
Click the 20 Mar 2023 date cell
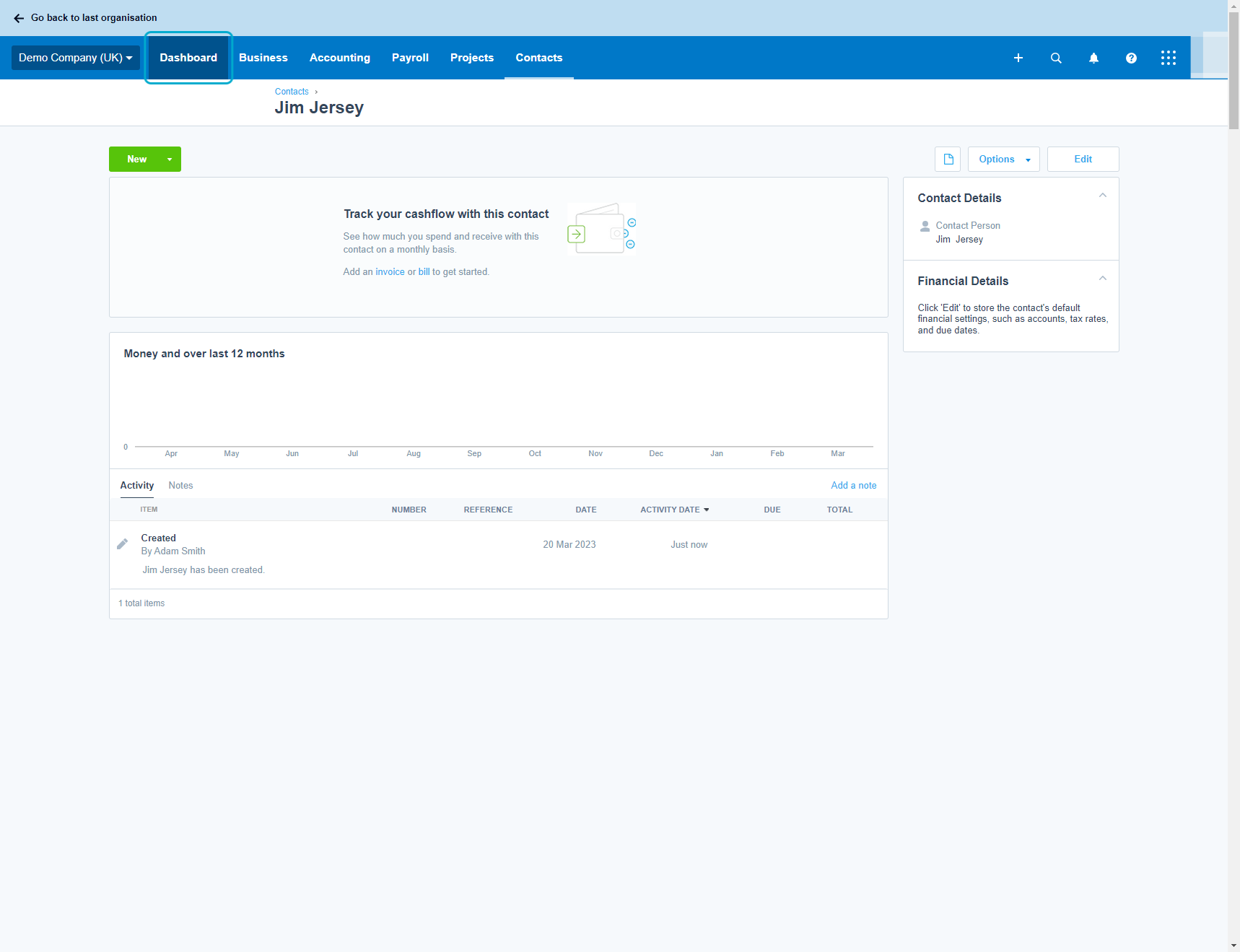[569, 545]
